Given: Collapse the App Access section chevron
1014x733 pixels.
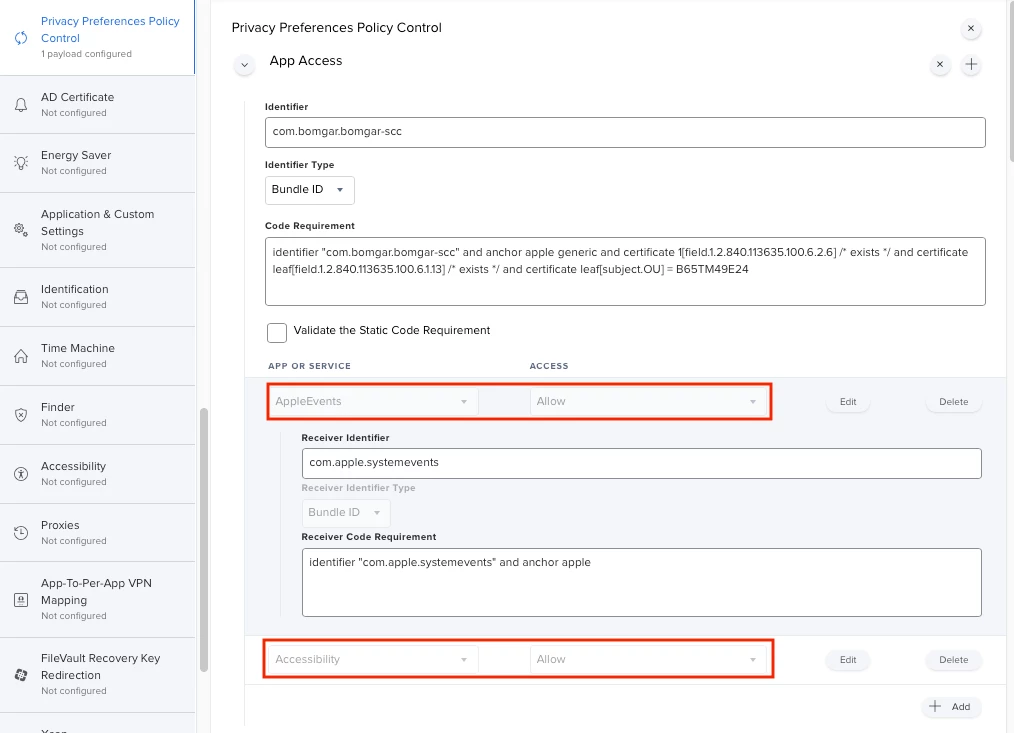Looking at the screenshot, I should pos(244,65).
